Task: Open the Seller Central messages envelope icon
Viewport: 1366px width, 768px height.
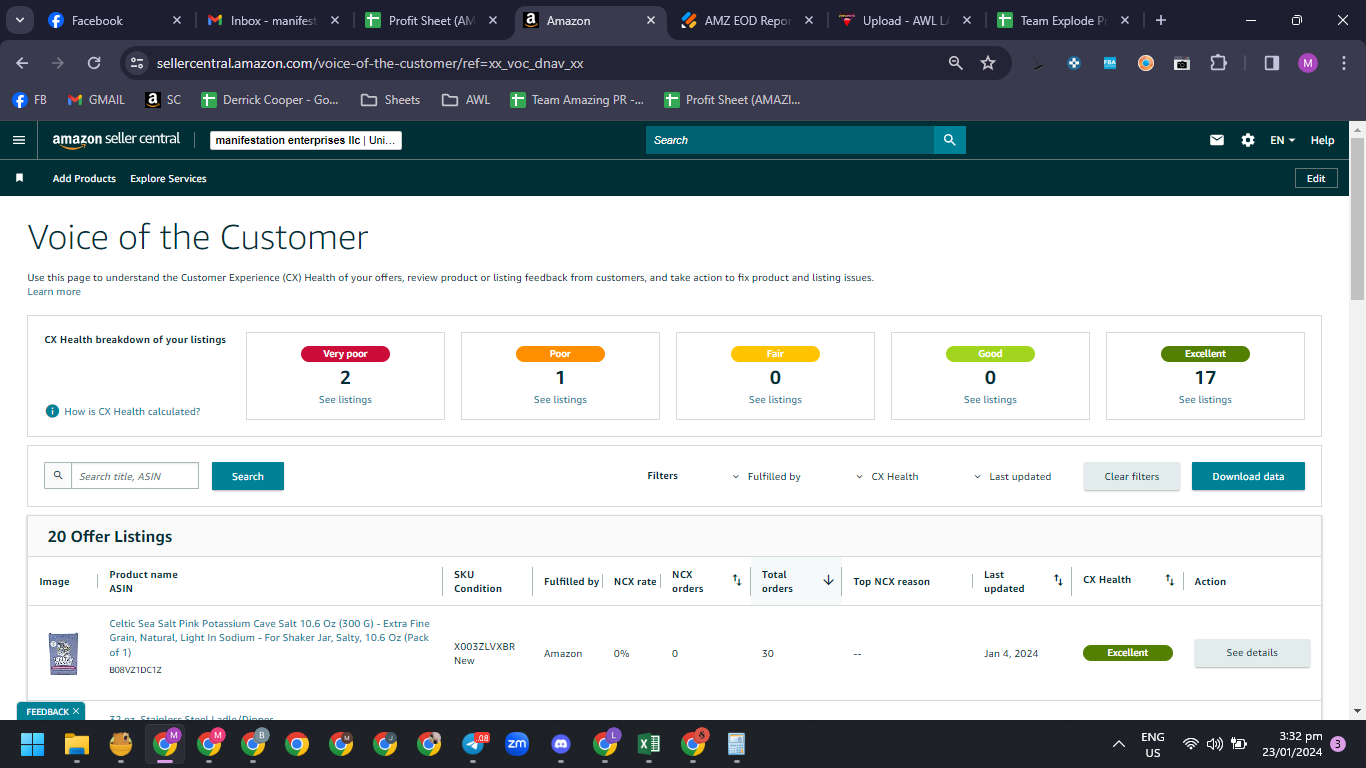Action: [x=1217, y=140]
